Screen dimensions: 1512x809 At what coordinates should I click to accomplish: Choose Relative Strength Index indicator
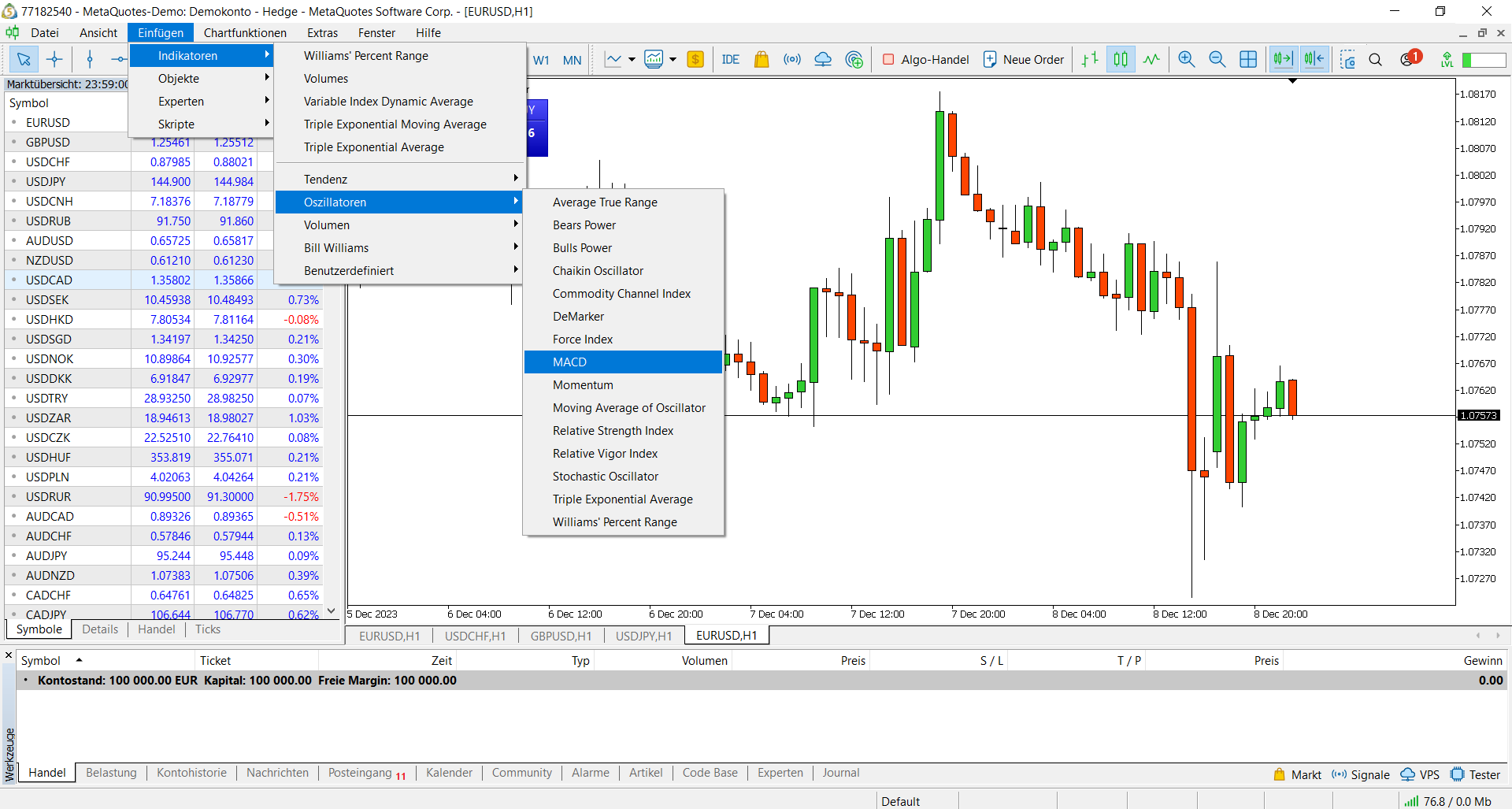[623, 430]
